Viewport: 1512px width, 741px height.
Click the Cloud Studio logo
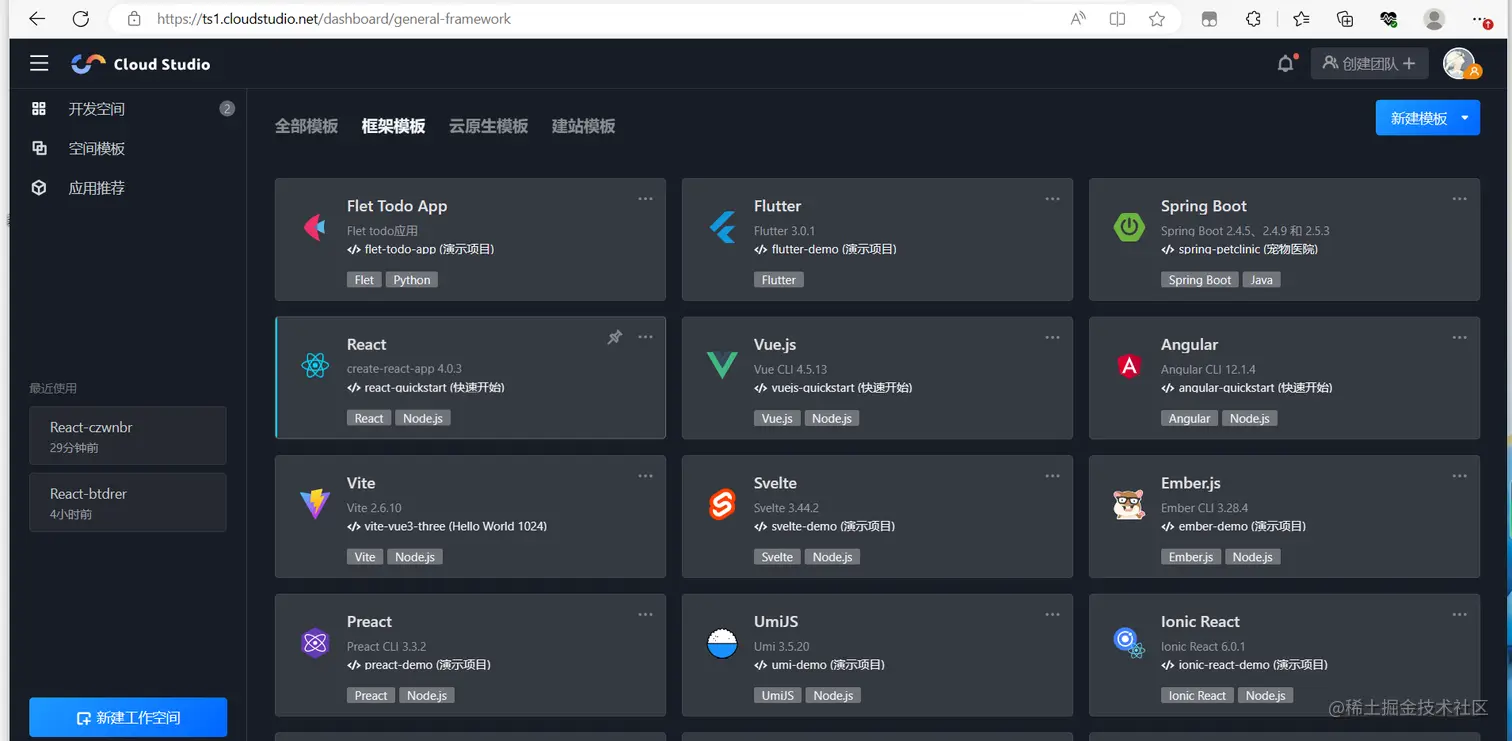141,64
